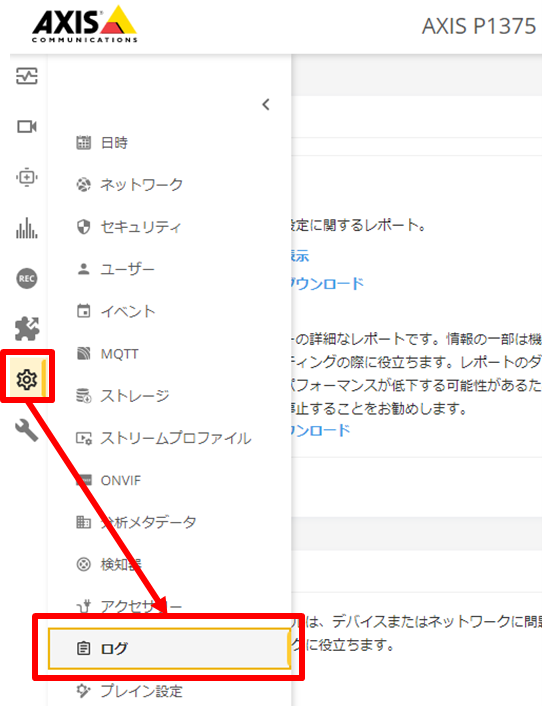Viewport: 542px width, 706px height.
Task: Open the Apps puzzle piece icon
Action: [27, 328]
